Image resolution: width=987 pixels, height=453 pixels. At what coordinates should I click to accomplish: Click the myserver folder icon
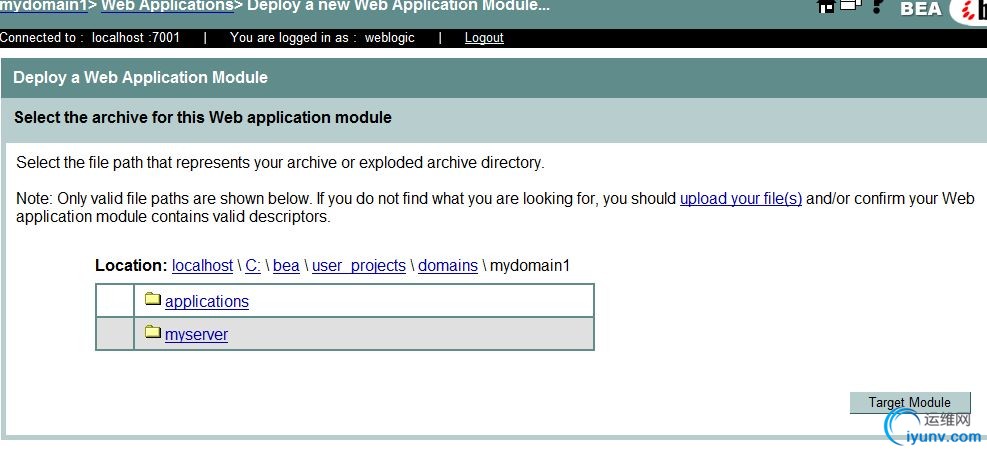153,332
